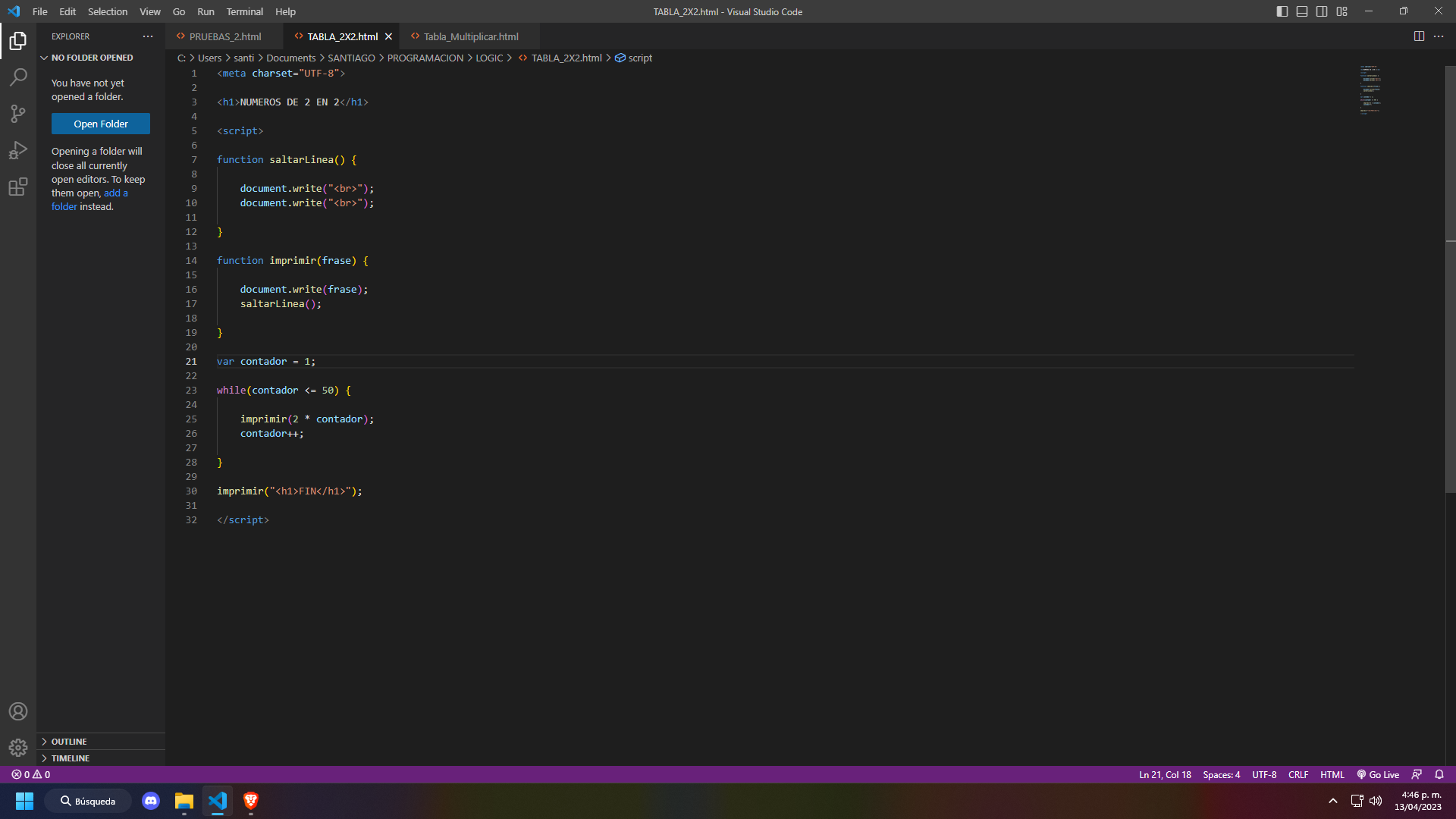Place cursor on 'contador++;' line
The image size is (1456, 819).
271,433
